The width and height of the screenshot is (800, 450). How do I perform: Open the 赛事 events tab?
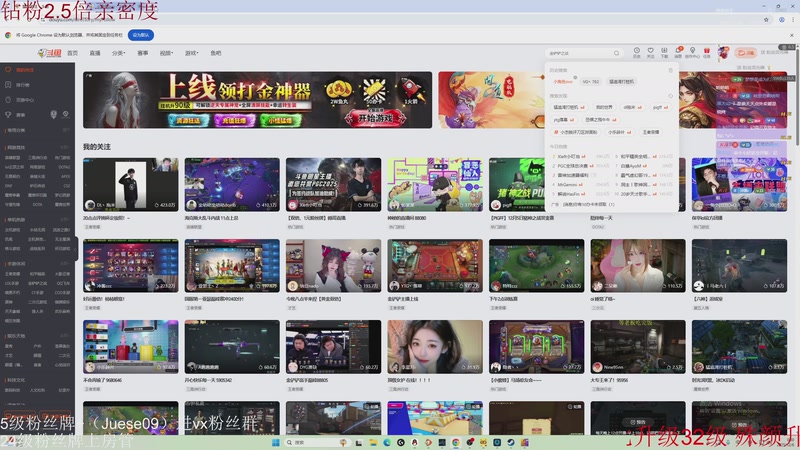(143, 53)
